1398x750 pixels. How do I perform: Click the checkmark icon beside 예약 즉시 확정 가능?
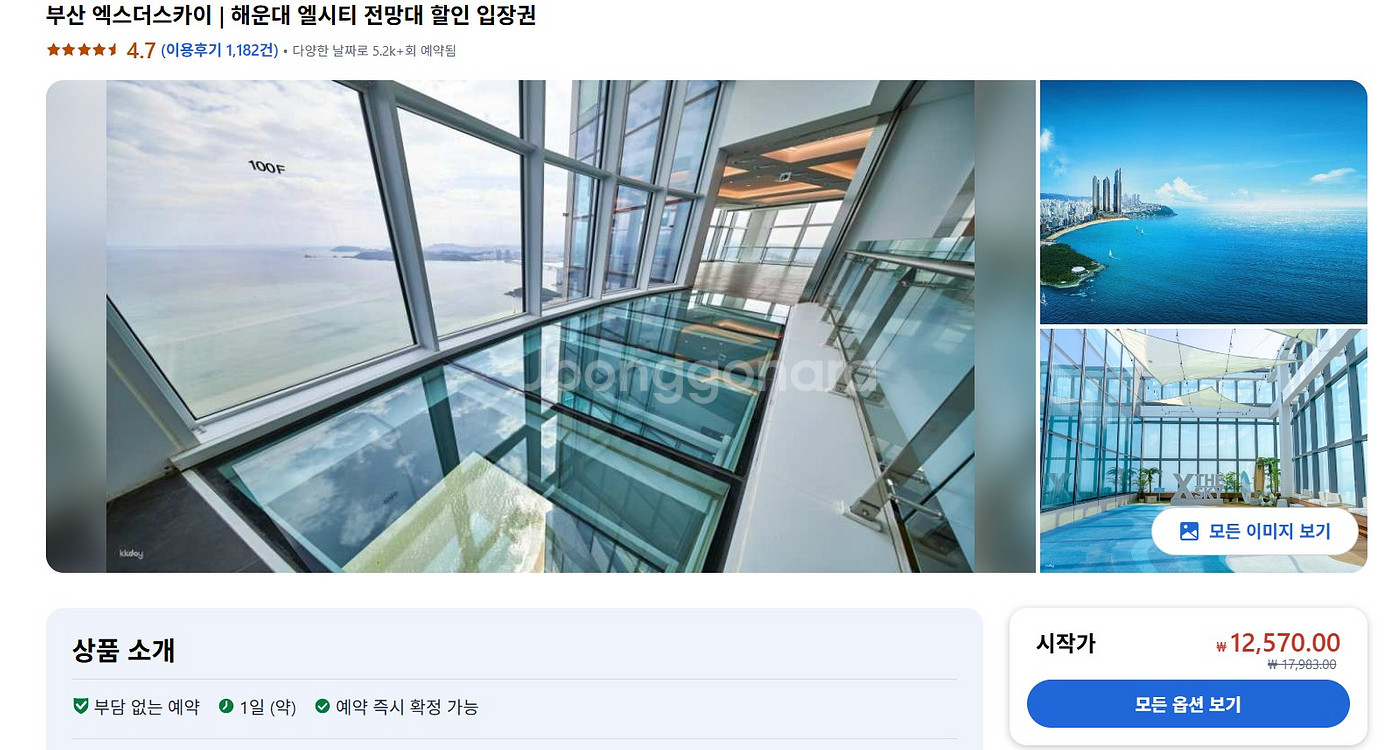tap(322, 706)
